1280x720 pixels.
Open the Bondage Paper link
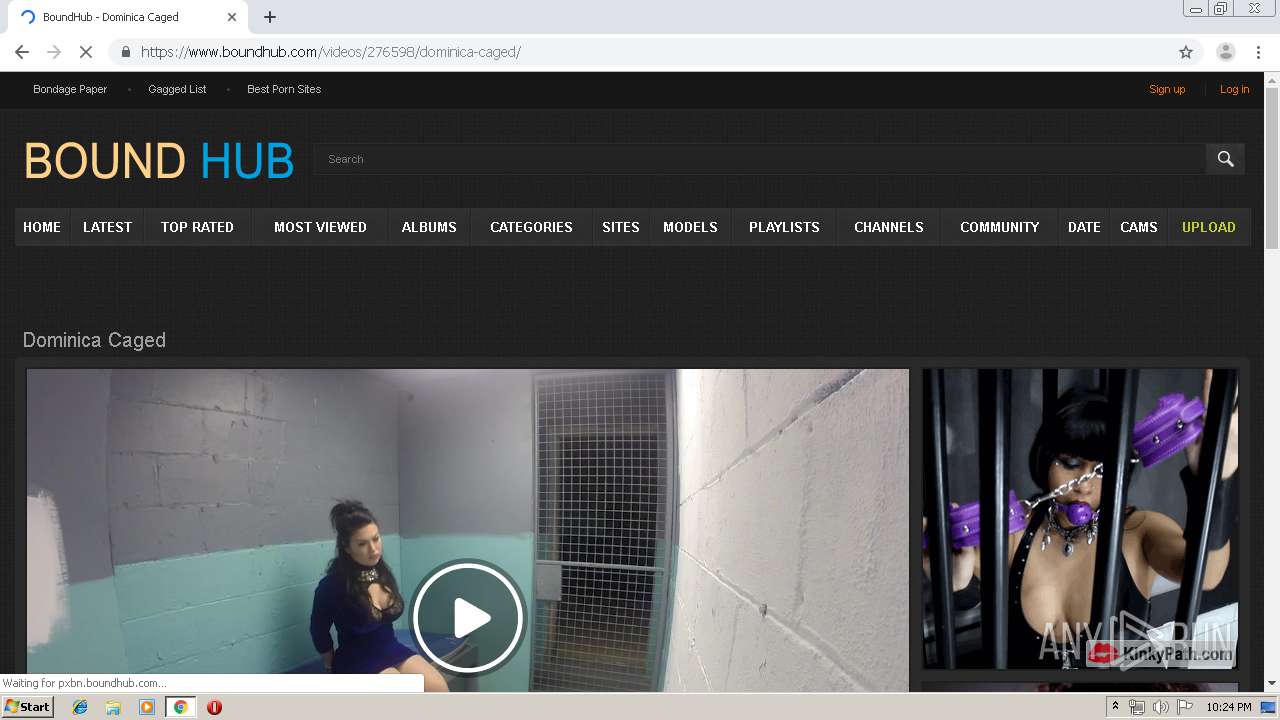point(70,89)
